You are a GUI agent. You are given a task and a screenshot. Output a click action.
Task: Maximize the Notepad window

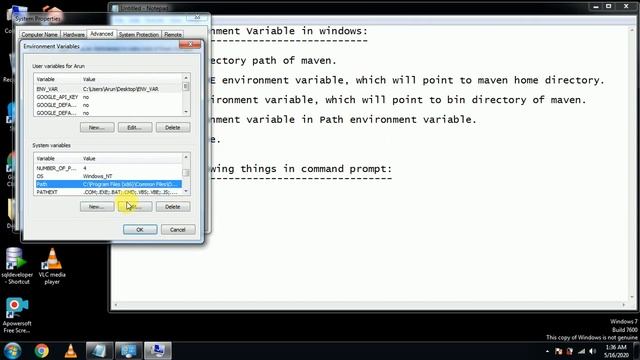click(609, 6)
